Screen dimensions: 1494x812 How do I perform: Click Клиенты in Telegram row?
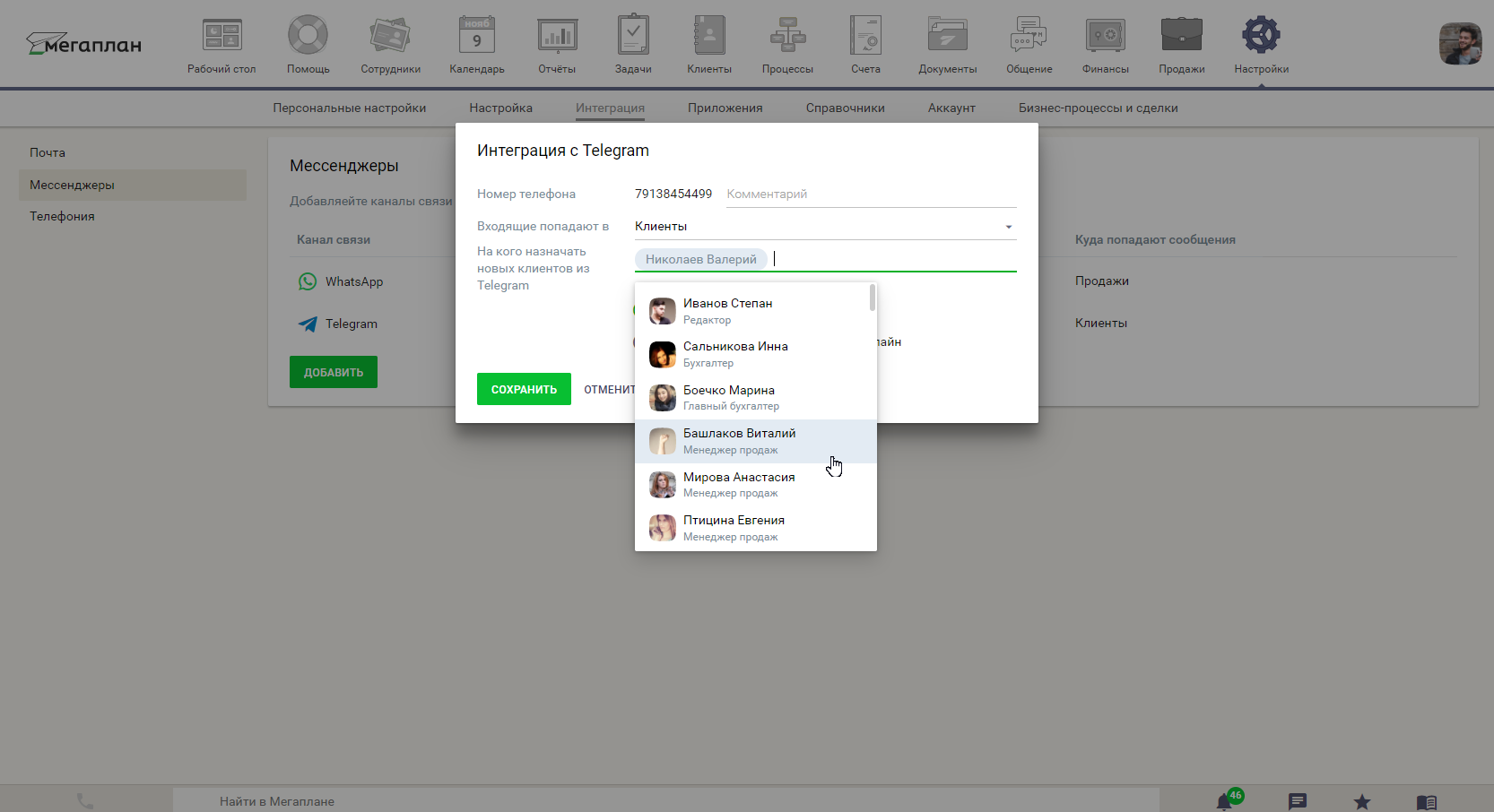[x=1101, y=323]
